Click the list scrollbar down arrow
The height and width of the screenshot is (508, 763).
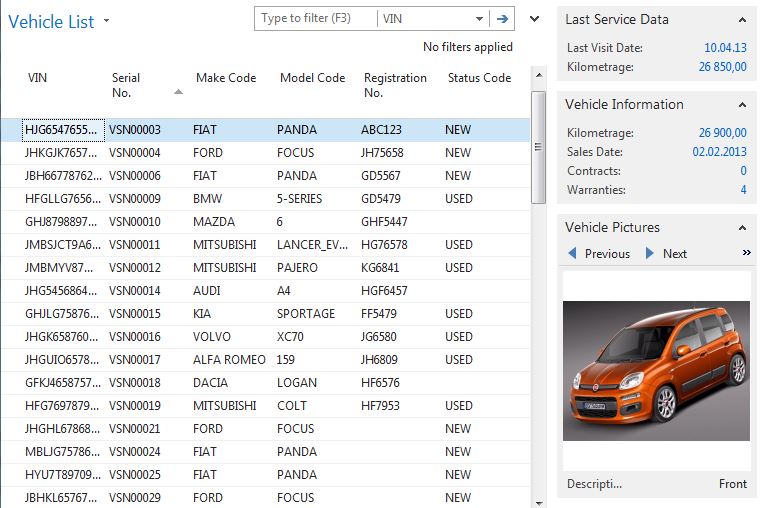click(x=539, y=503)
